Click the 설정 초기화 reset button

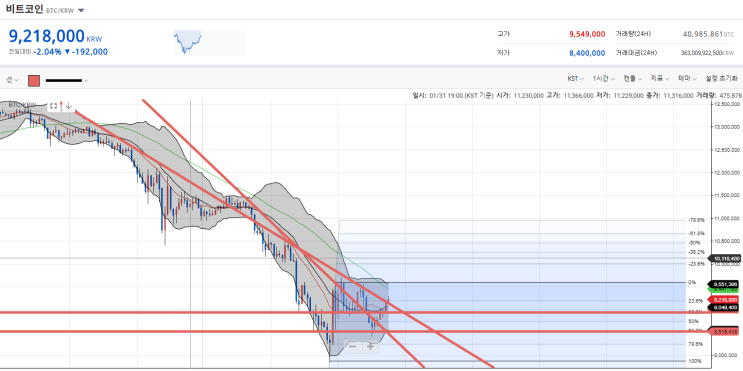tap(721, 79)
